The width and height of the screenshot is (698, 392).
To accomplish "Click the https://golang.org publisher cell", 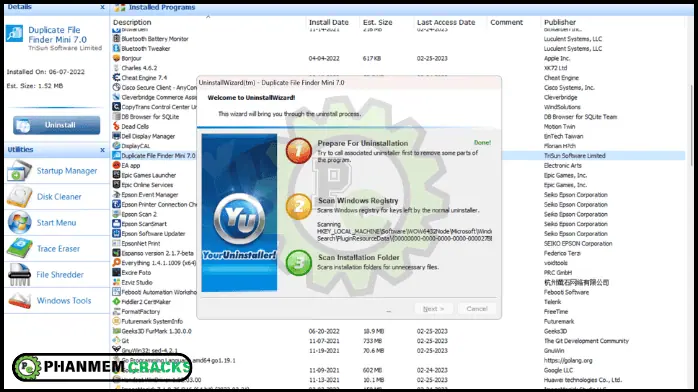I will [x=568, y=360].
